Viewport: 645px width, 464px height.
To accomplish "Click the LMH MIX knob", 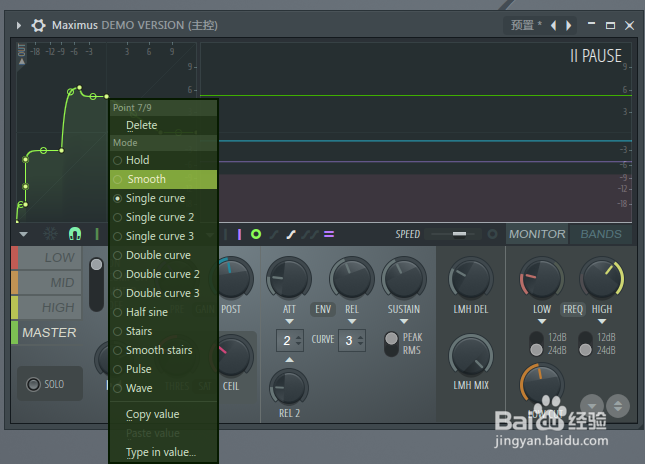I will coord(471,355).
